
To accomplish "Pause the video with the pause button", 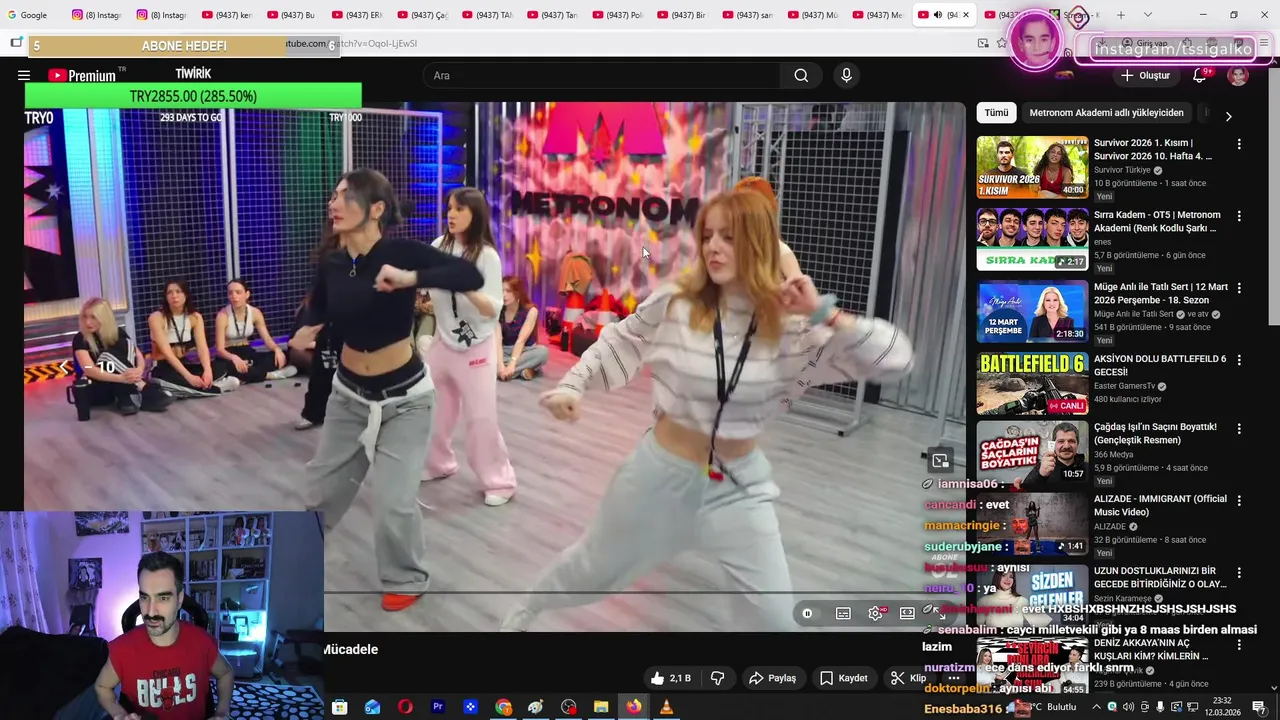I will click(807, 613).
